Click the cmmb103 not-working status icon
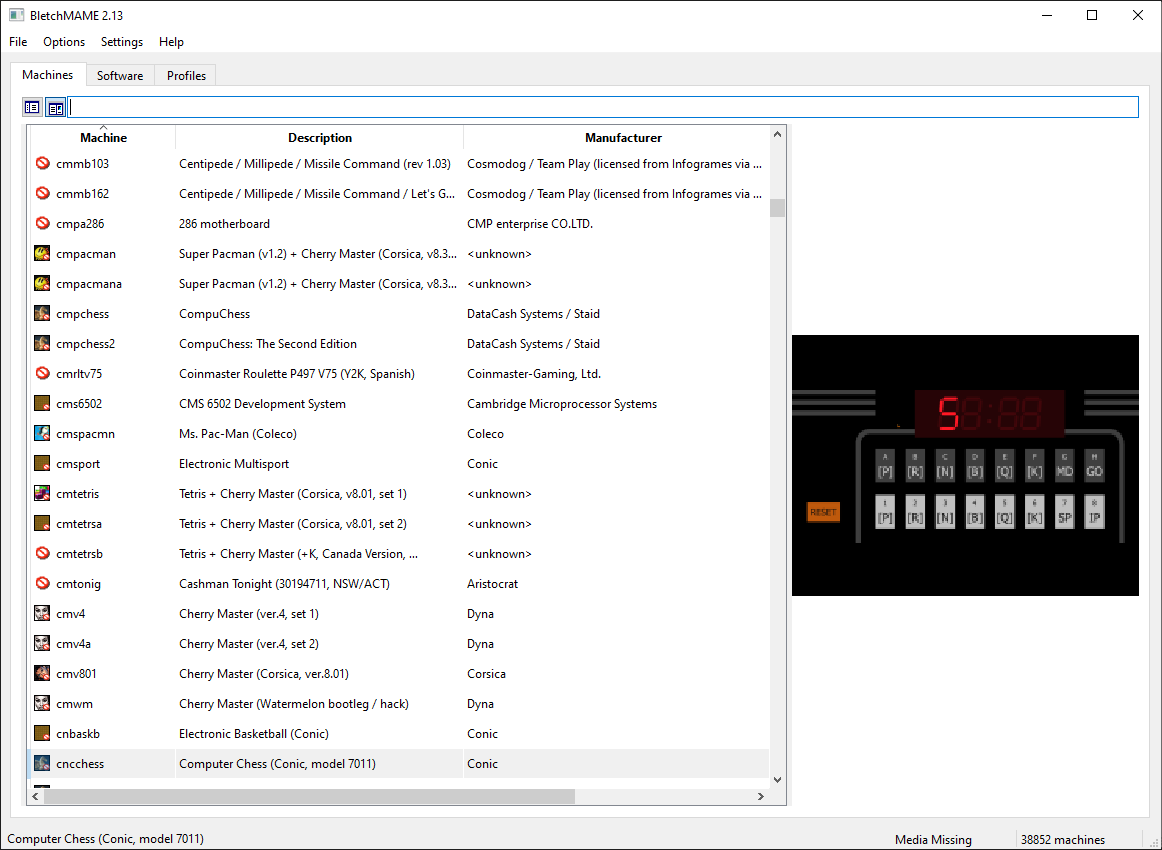1162x850 pixels. pyautogui.click(x=42, y=163)
